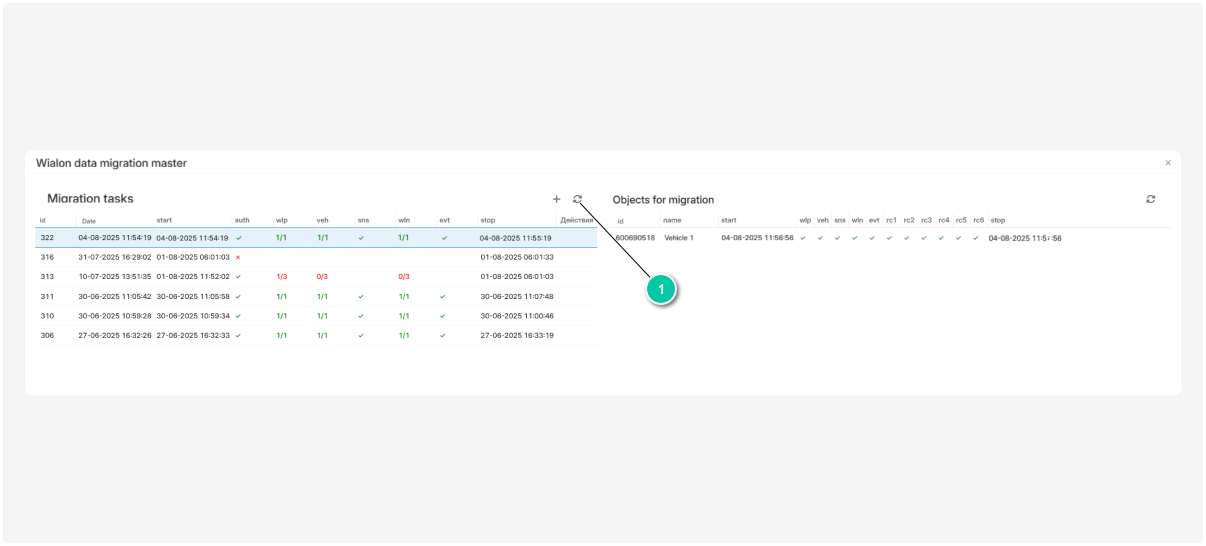Refresh the Migration tasks list

tap(577, 199)
